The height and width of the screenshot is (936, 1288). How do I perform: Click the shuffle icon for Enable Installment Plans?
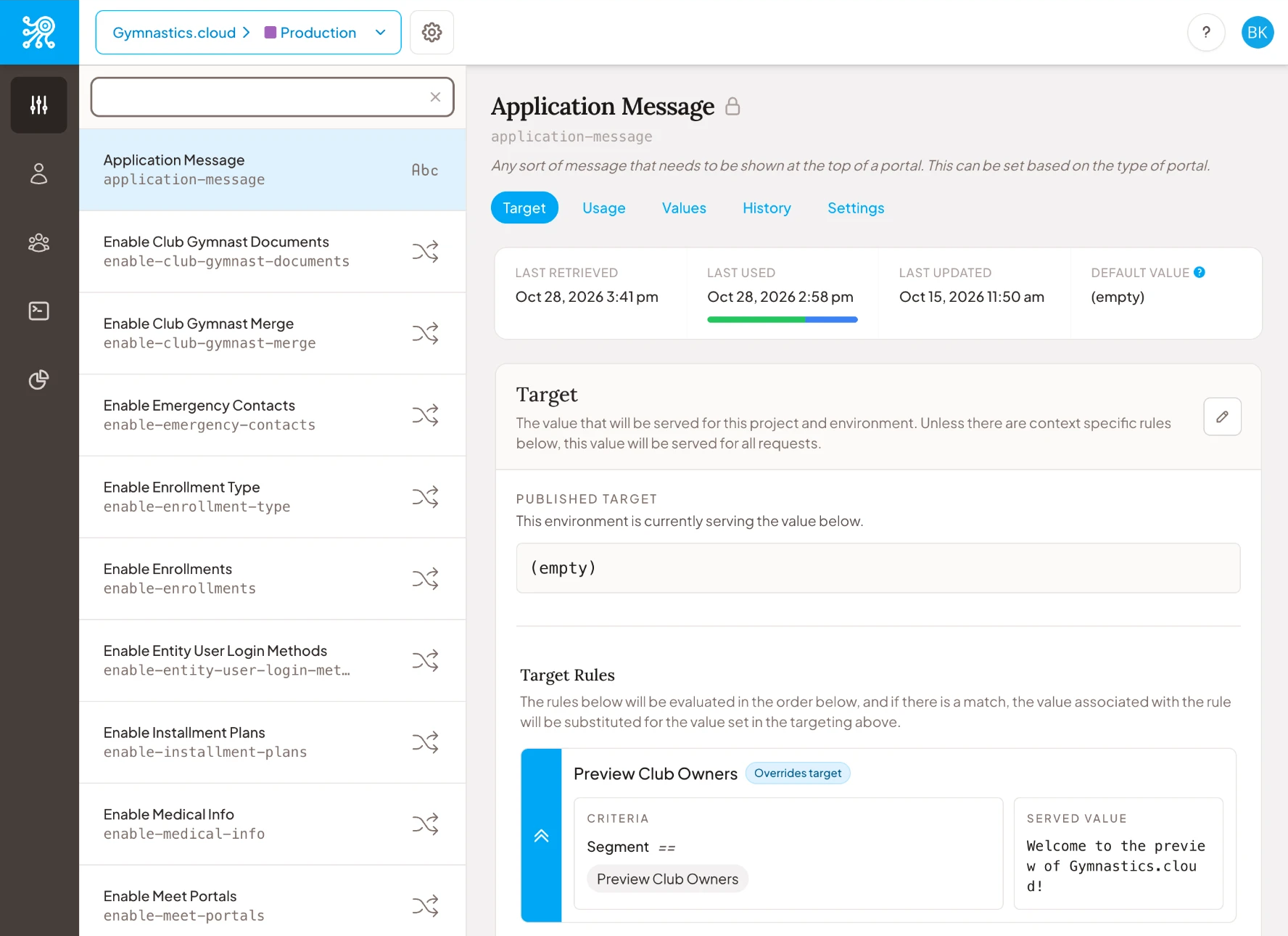pos(426,742)
